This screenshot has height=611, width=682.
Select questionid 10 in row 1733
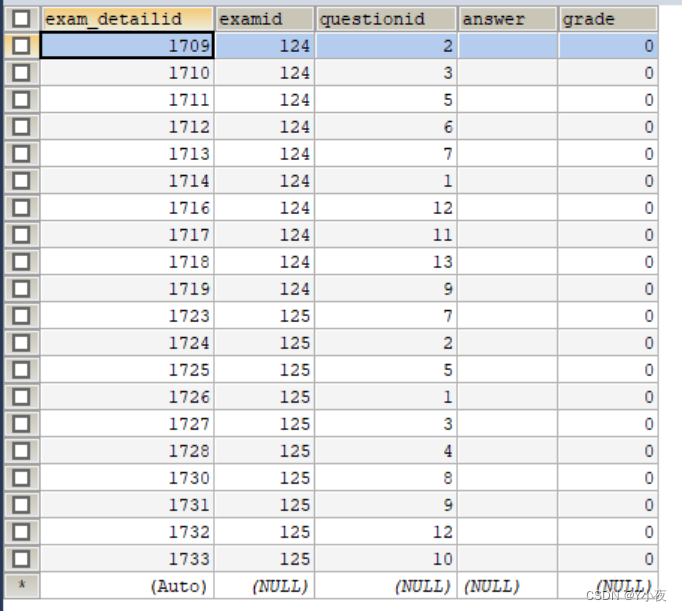[386, 559]
